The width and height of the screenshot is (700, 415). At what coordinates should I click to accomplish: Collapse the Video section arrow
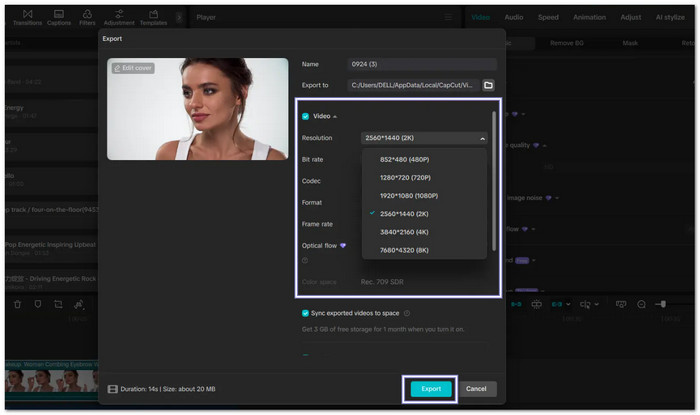pyautogui.click(x=335, y=117)
